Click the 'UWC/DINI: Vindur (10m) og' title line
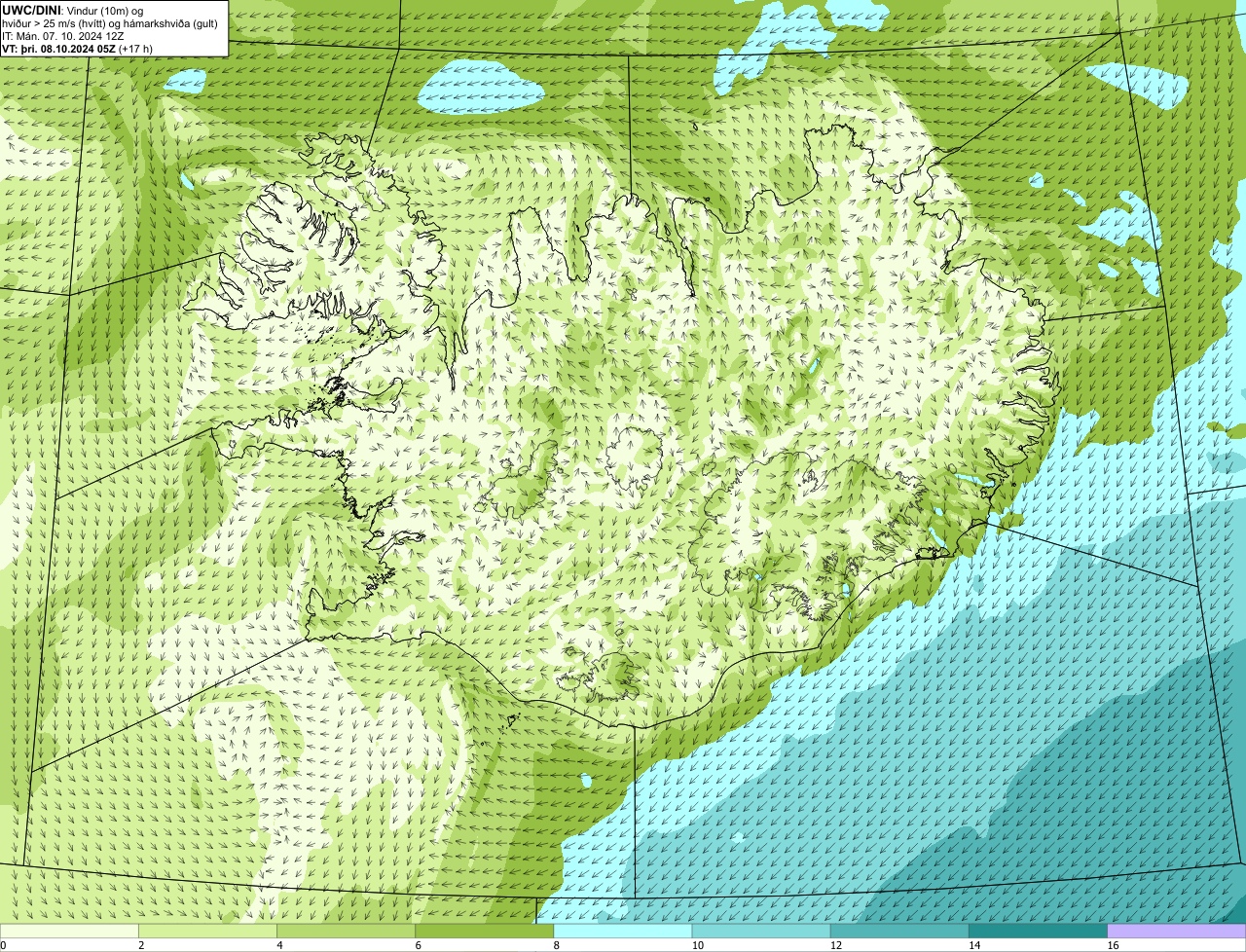The width and height of the screenshot is (1246, 952). [73, 10]
